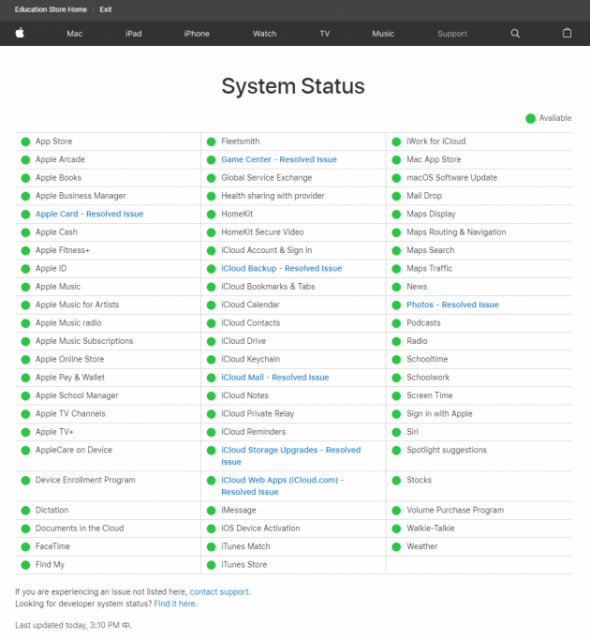590x640 pixels.
Task: Open the Mac menu
Action: click(74, 33)
